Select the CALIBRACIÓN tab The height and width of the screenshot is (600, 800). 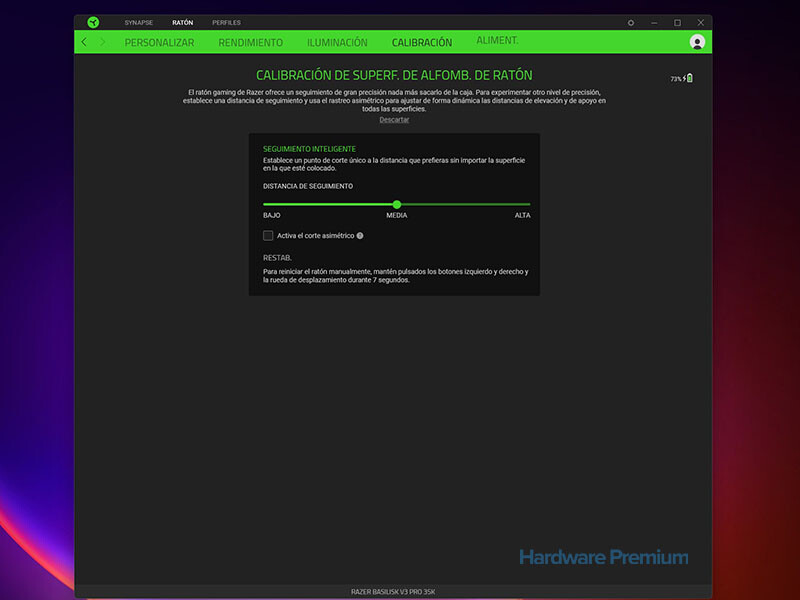(x=422, y=42)
